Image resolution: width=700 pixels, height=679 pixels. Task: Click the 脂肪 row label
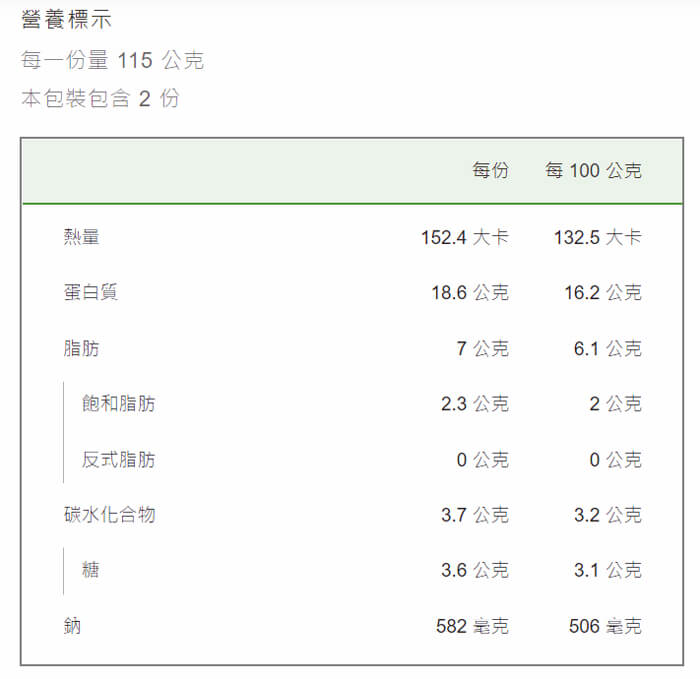point(81,348)
